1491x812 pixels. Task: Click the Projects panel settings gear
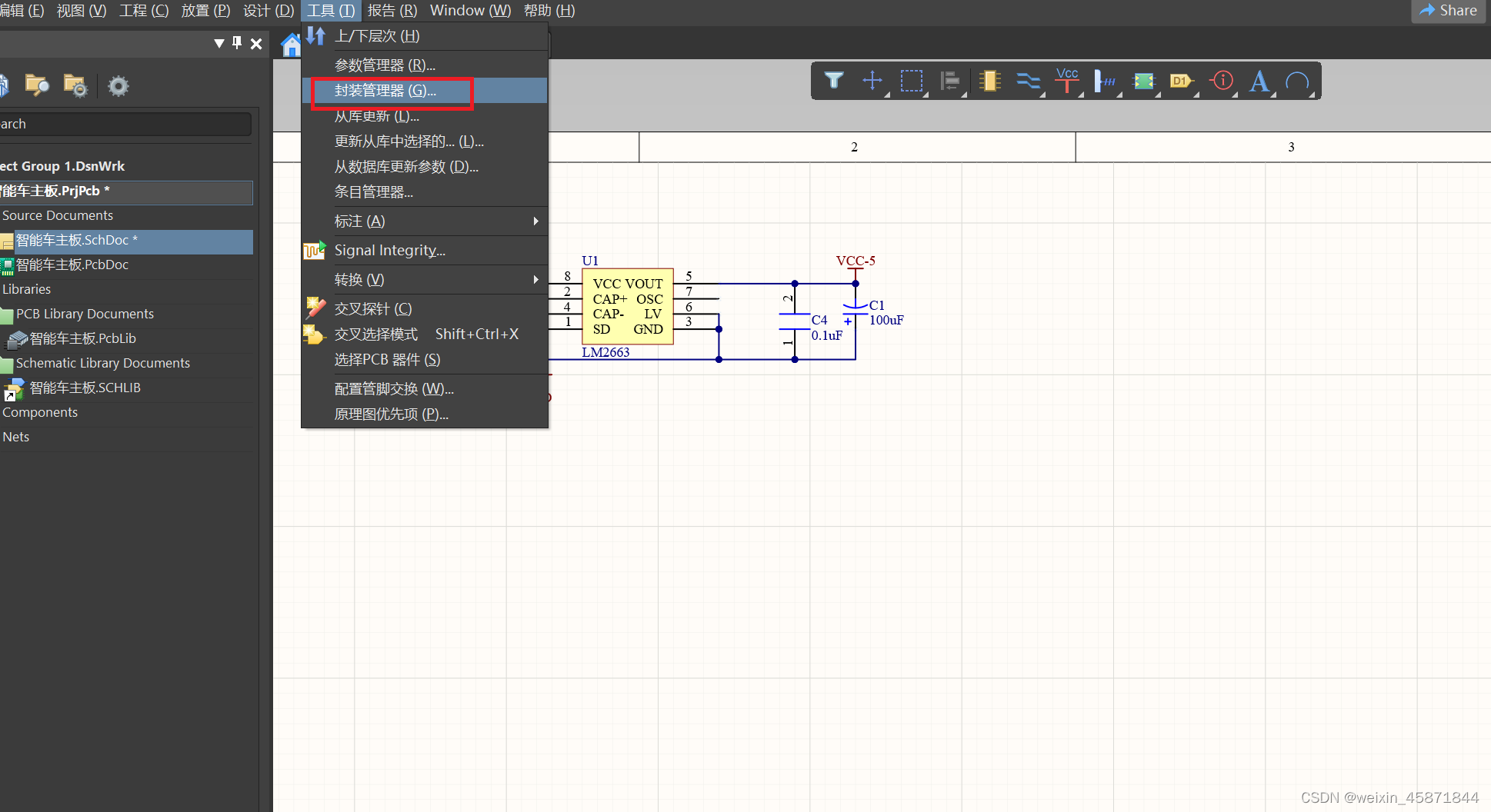(x=118, y=85)
